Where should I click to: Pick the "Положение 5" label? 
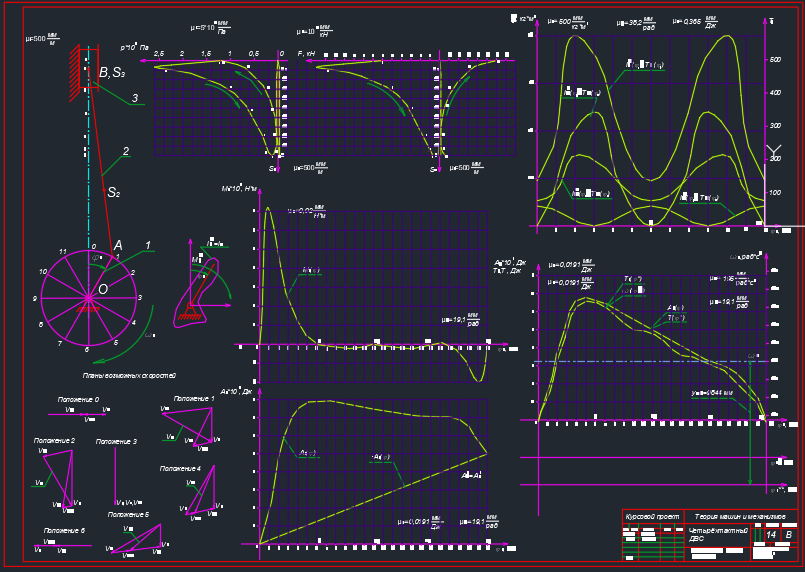[x=128, y=514]
